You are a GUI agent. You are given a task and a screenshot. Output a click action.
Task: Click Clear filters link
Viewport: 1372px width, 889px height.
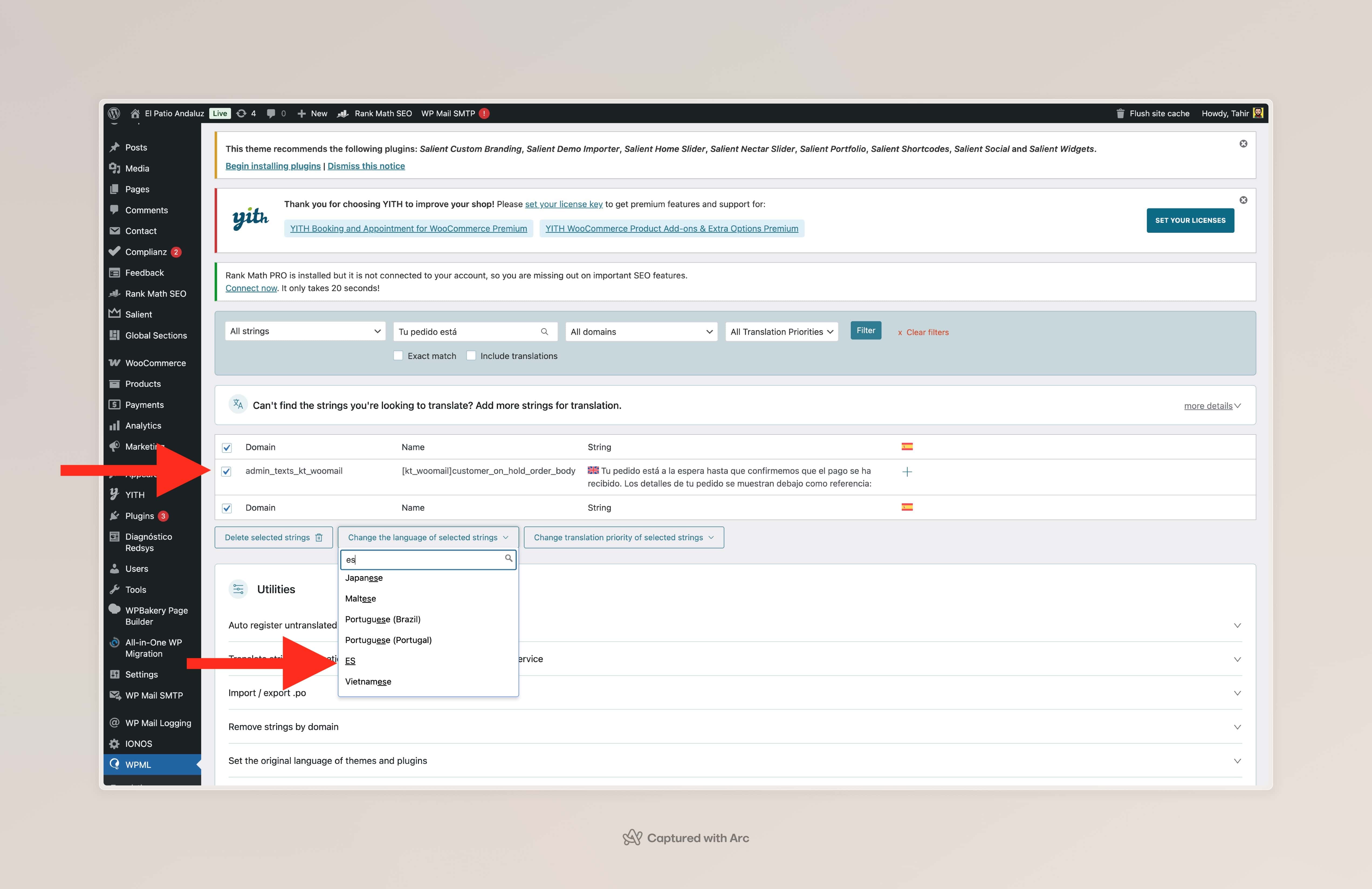pyautogui.click(x=923, y=332)
